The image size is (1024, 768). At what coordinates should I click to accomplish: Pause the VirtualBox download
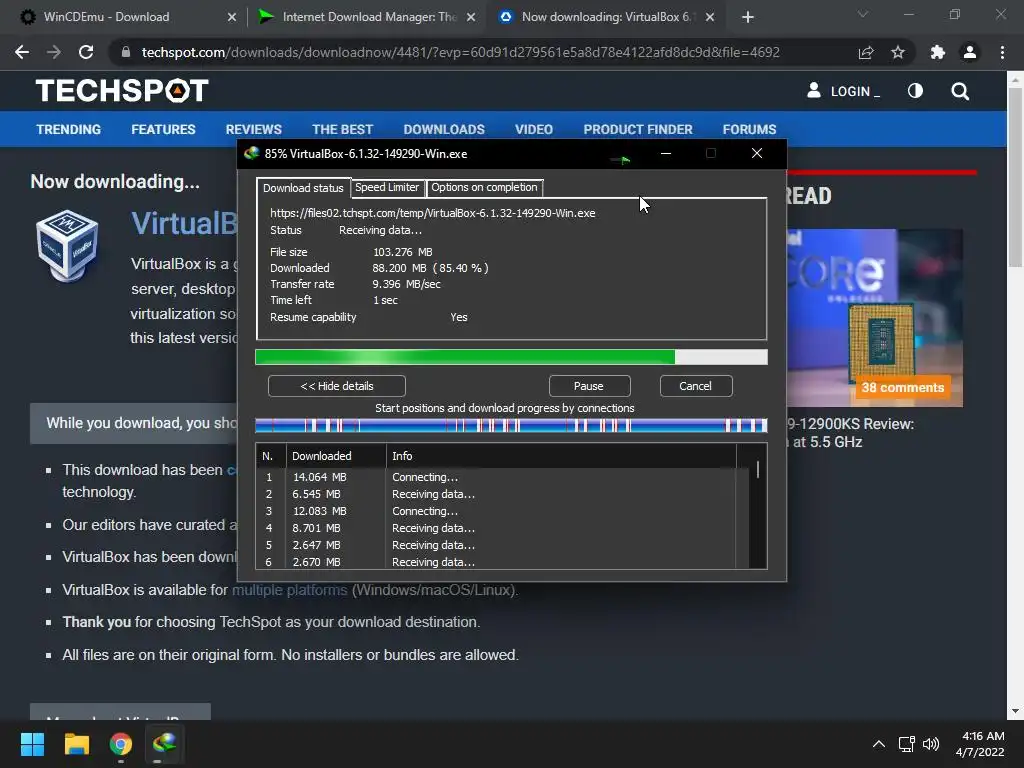tap(588, 386)
